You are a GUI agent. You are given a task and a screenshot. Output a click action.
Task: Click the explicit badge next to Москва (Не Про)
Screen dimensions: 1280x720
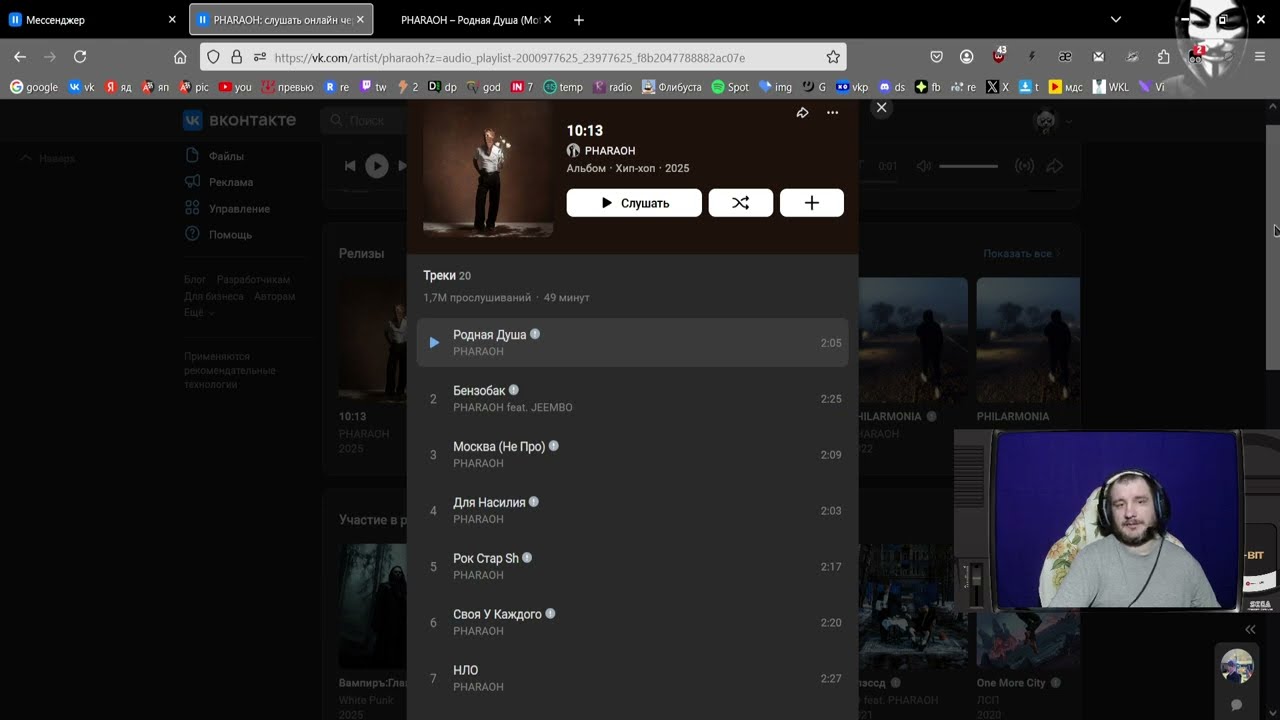(554, 446)
